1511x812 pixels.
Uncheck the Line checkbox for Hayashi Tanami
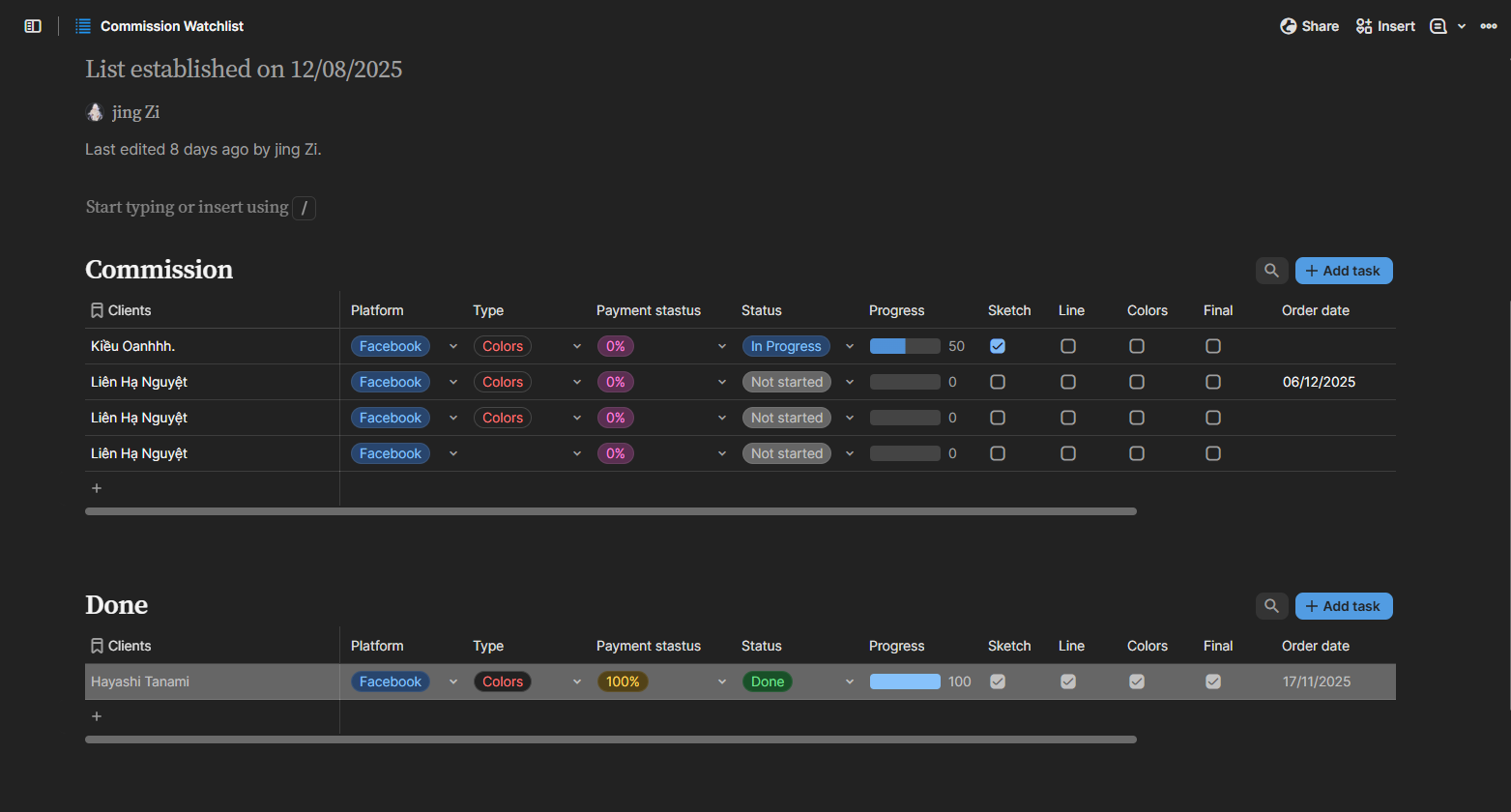click(1068, 681)
